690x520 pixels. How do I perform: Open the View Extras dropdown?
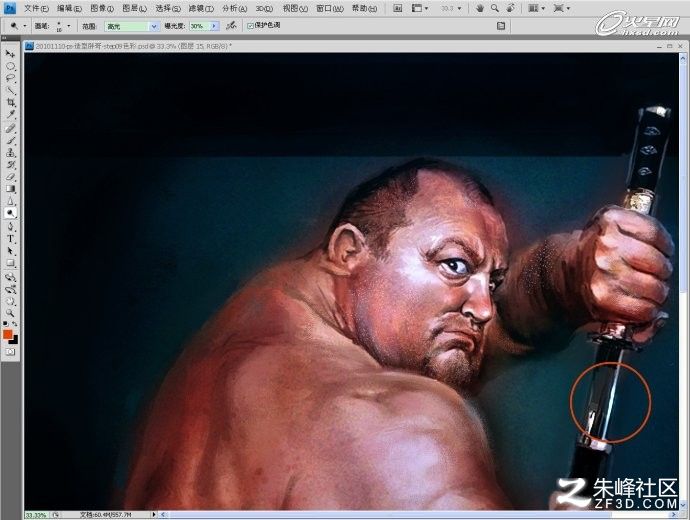pos(420,8)
